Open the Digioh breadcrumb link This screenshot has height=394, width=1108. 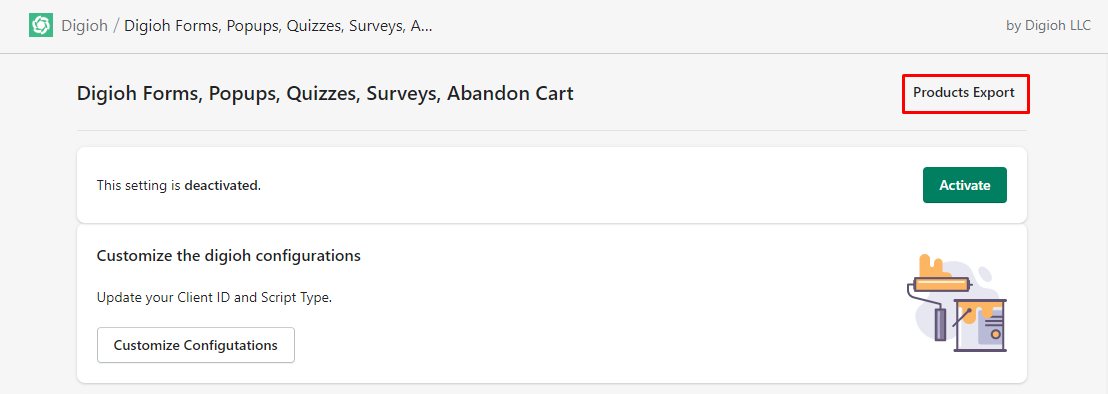point(85,26)
